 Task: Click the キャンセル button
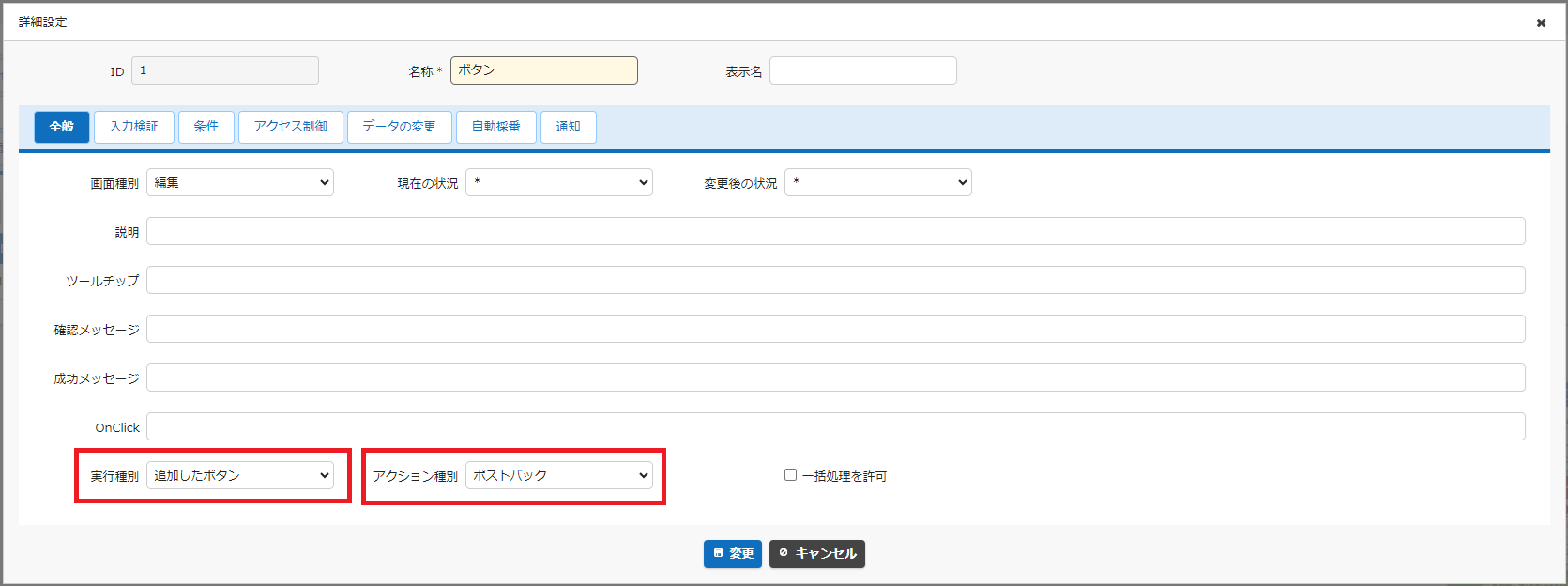(817, 554)
